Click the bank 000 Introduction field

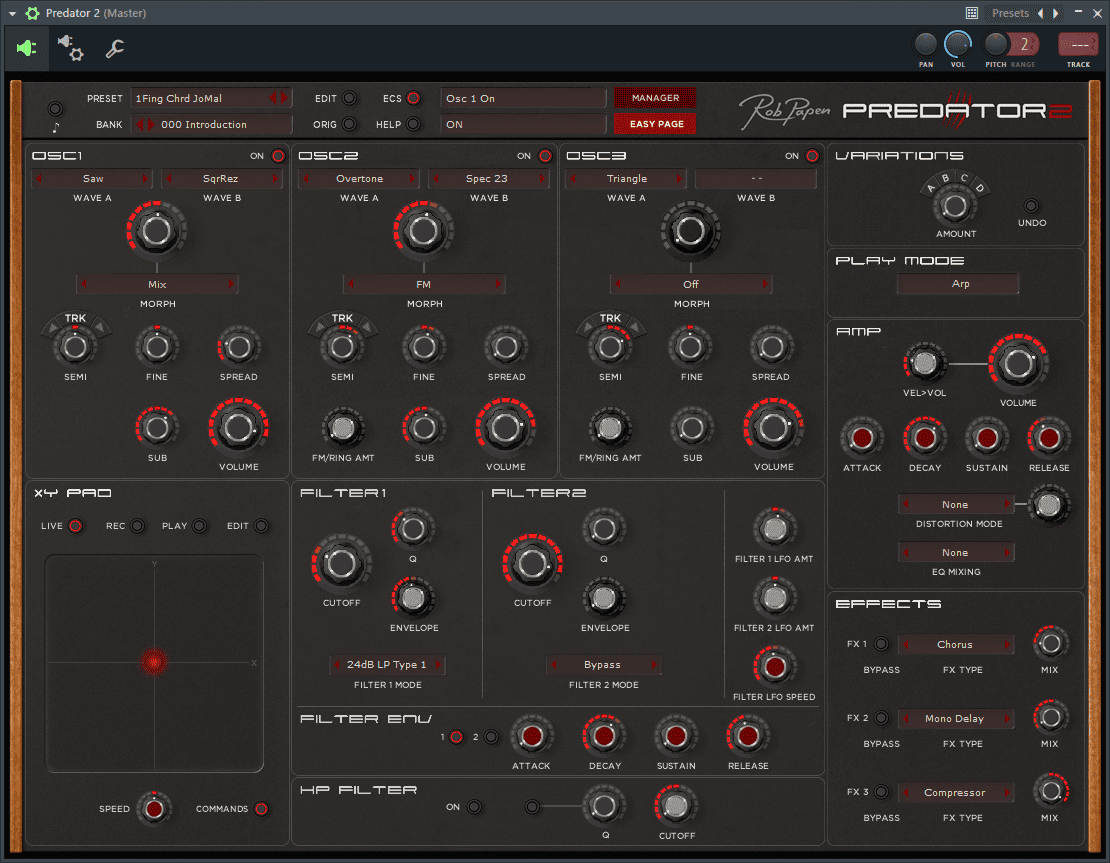[212, 125]
